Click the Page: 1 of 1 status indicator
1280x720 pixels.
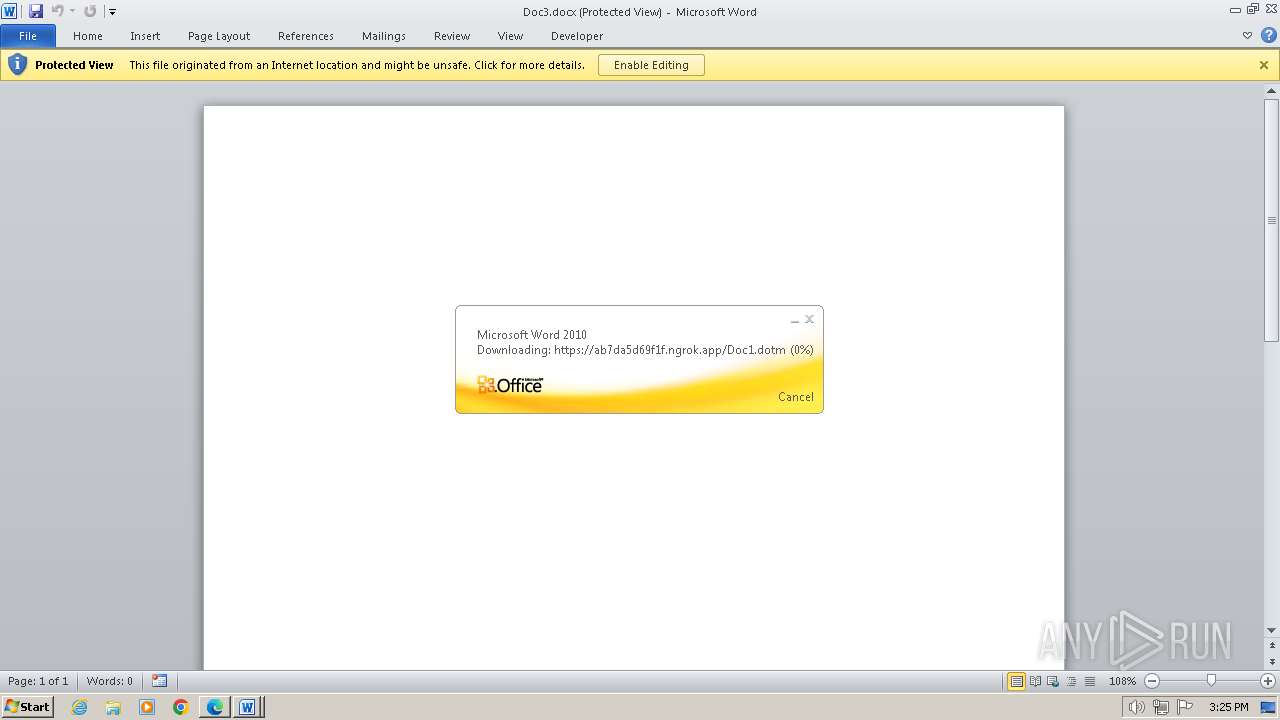coord(38,681)
